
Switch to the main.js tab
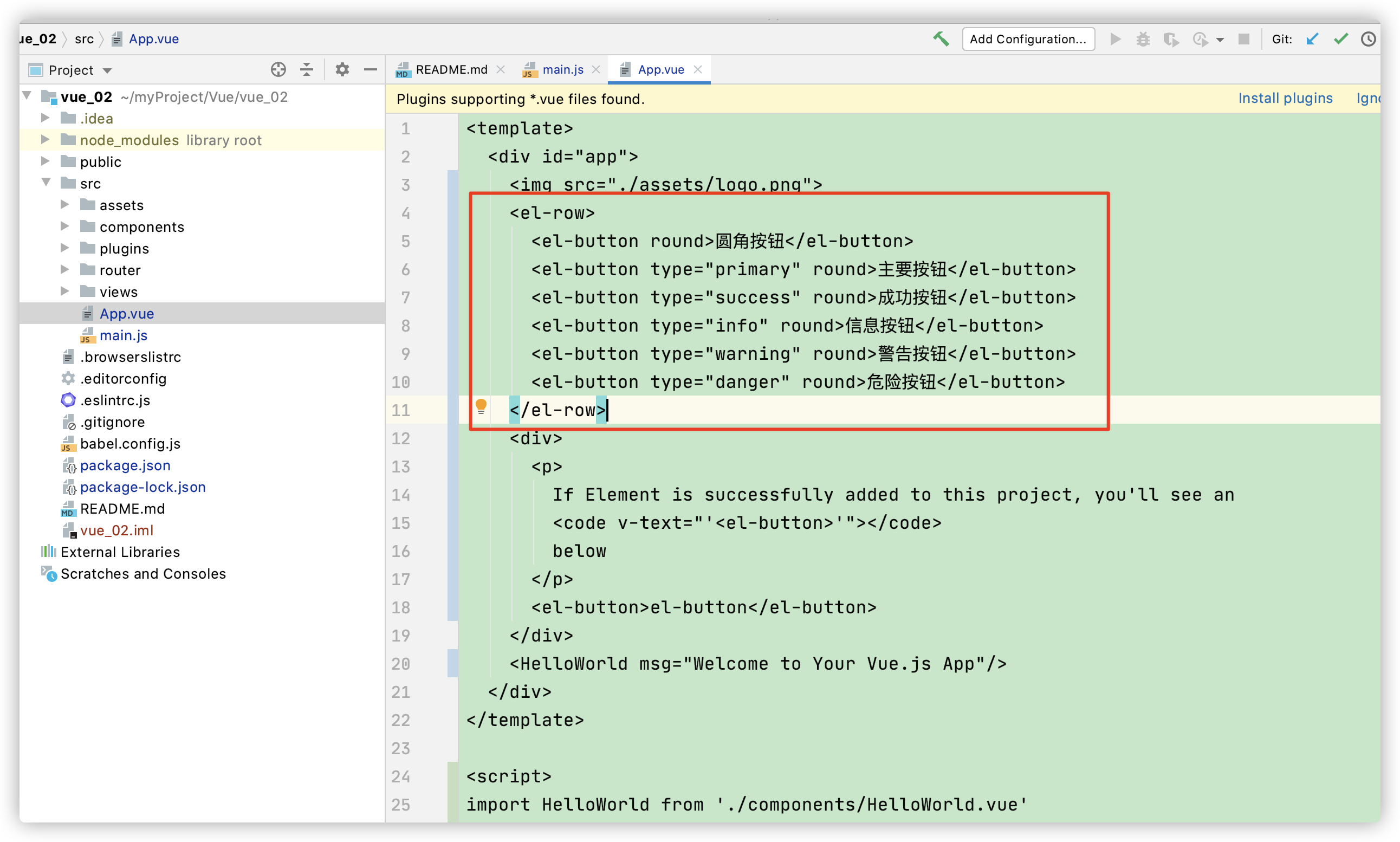coord(562,69)
